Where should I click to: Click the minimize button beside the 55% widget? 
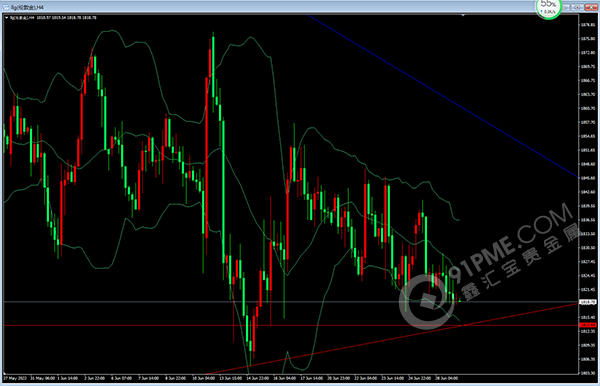[566, 7]
